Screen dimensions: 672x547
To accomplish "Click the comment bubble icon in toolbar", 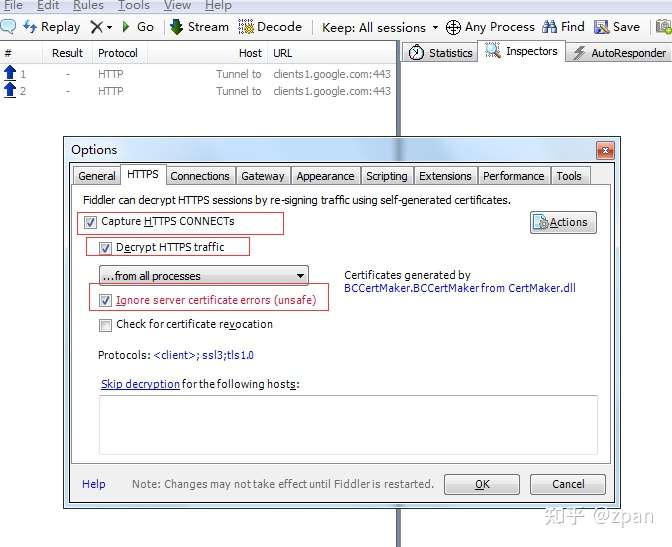I will 8,27.
